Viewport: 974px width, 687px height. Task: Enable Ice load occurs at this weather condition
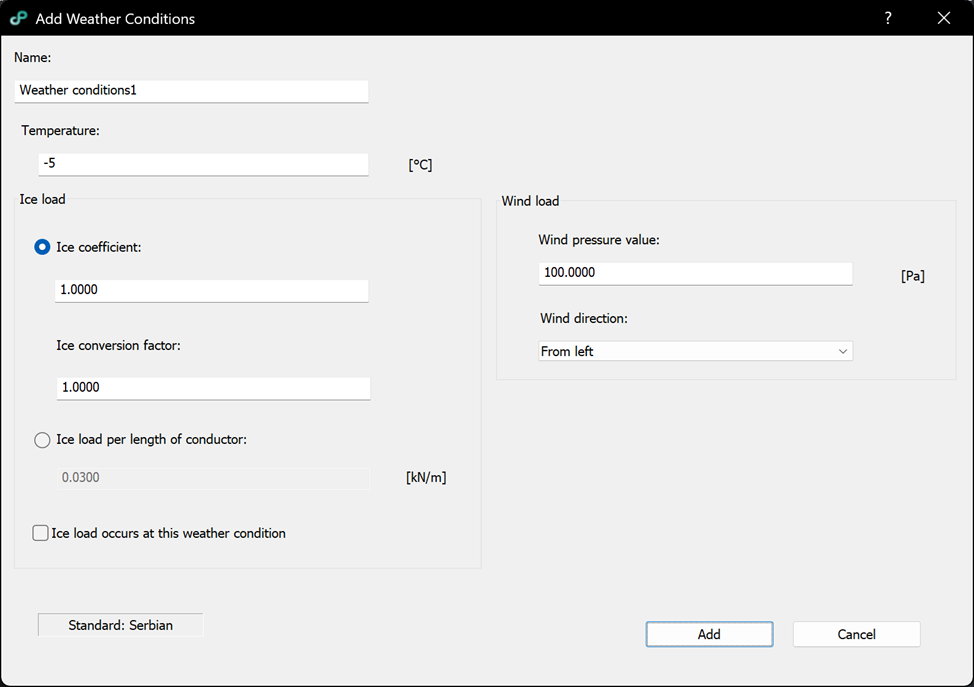[41, 533]
